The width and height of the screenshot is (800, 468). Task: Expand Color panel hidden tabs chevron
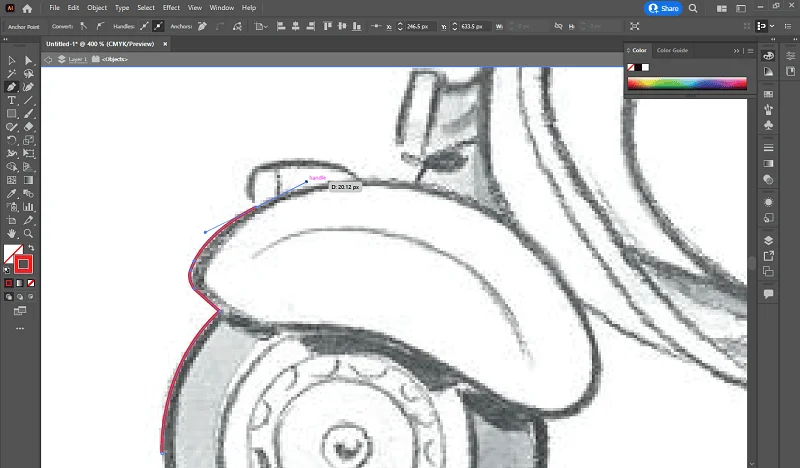point(736,51)
